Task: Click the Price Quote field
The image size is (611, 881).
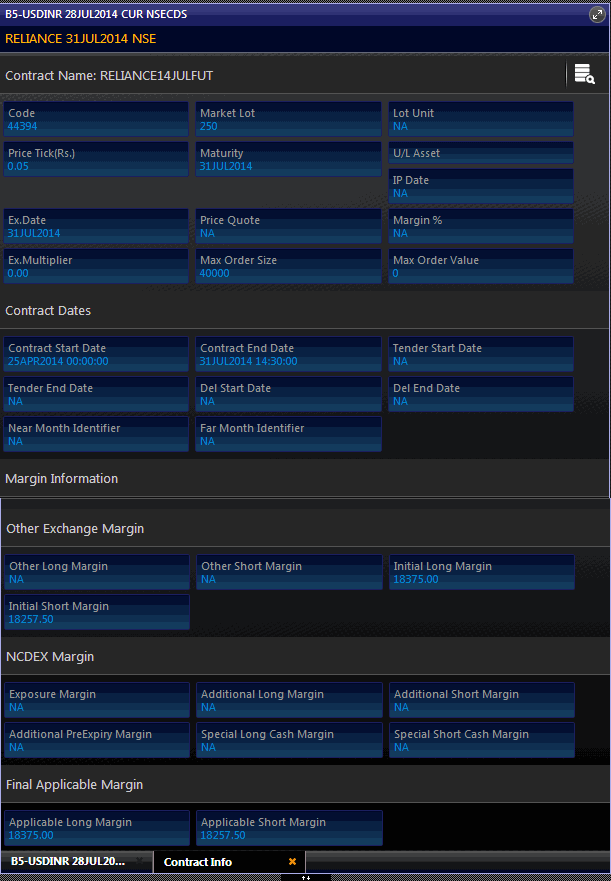Action: pyautogui.click(x=288, y=226)
